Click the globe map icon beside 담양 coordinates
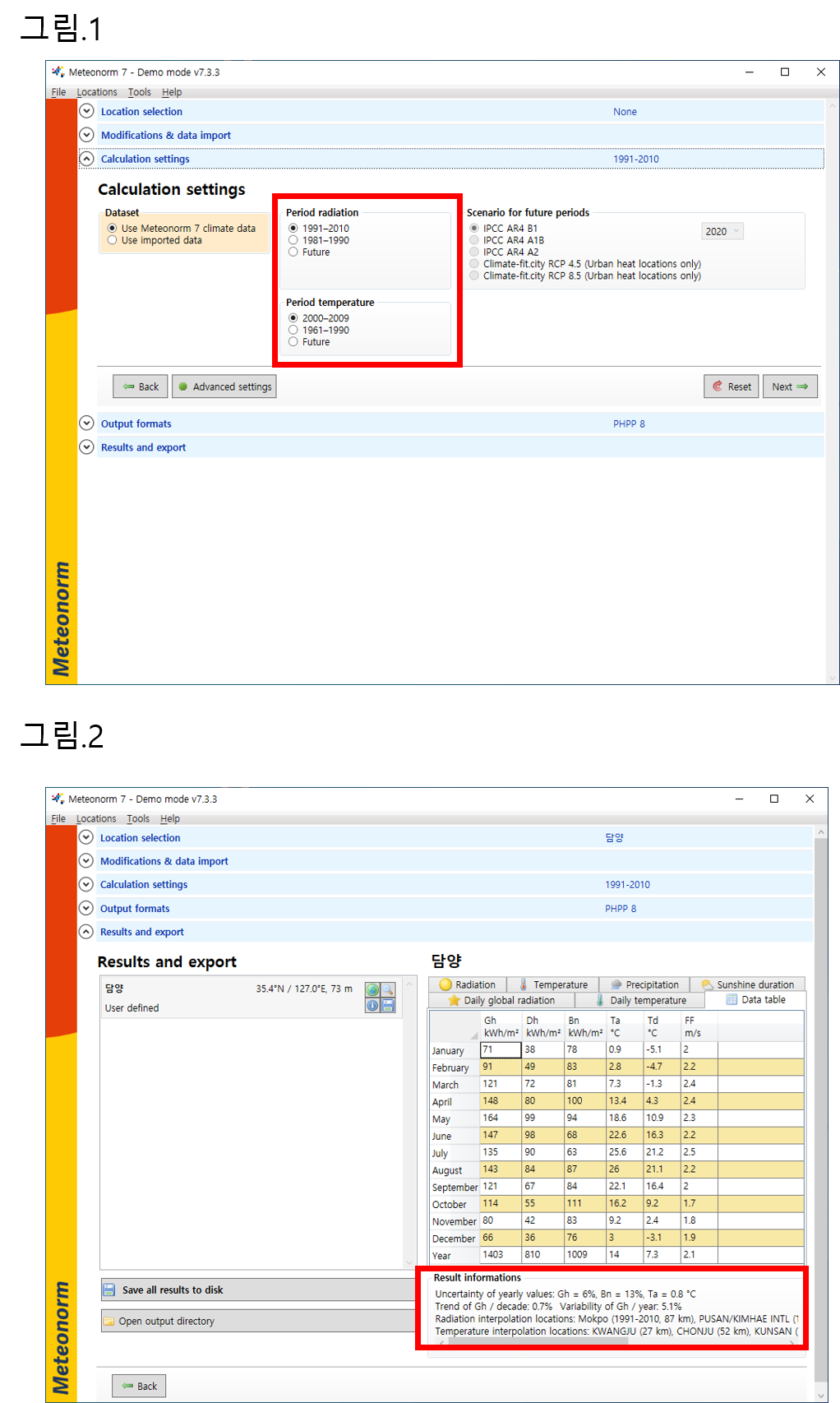The width and height of the screenshot is (840, 1403). point(372,990)
